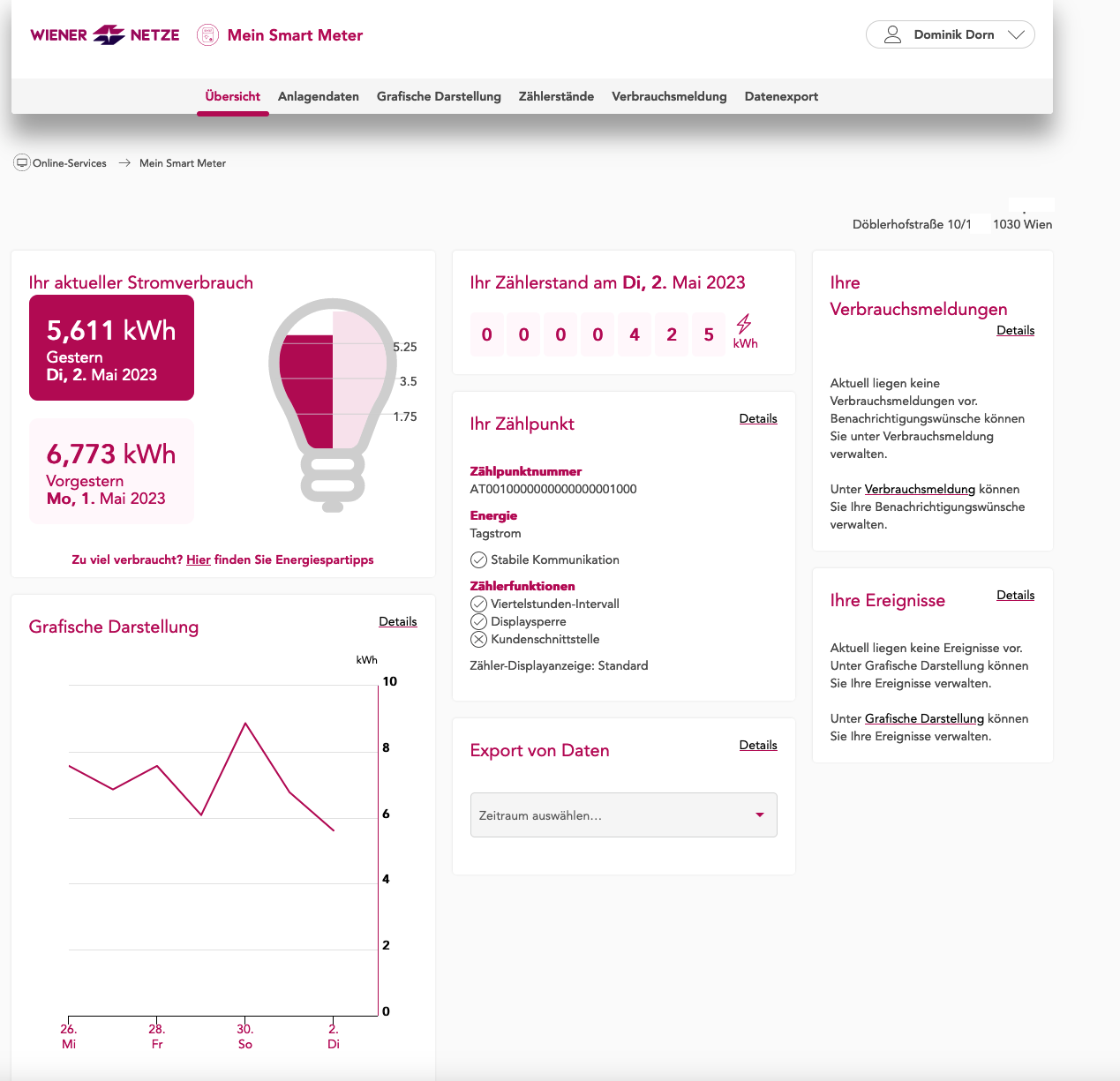Click the Hier link for Energiespartipps

[x=198, y=559]
